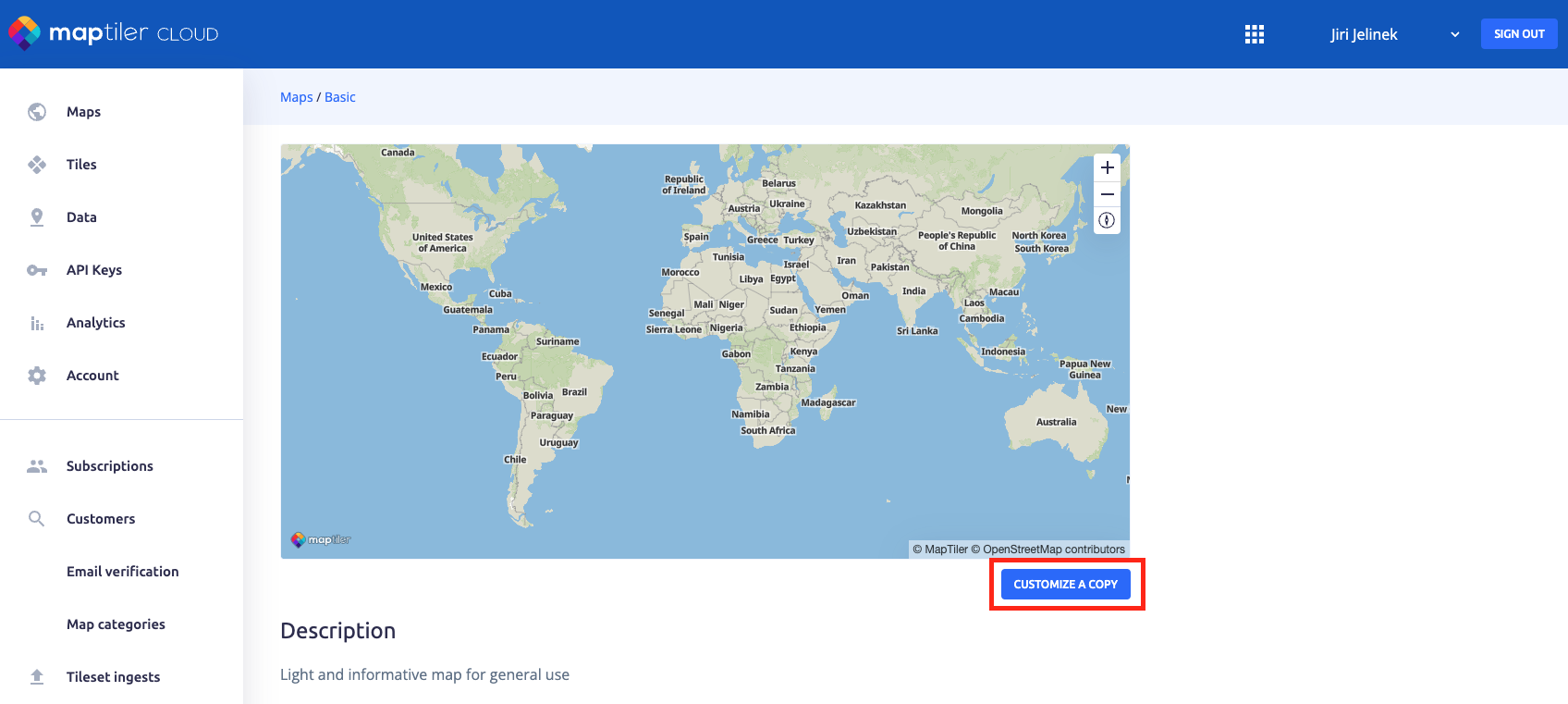Click the Data location pin icon
Viewport: 1568px width, 704px height.
pos(37,217)
